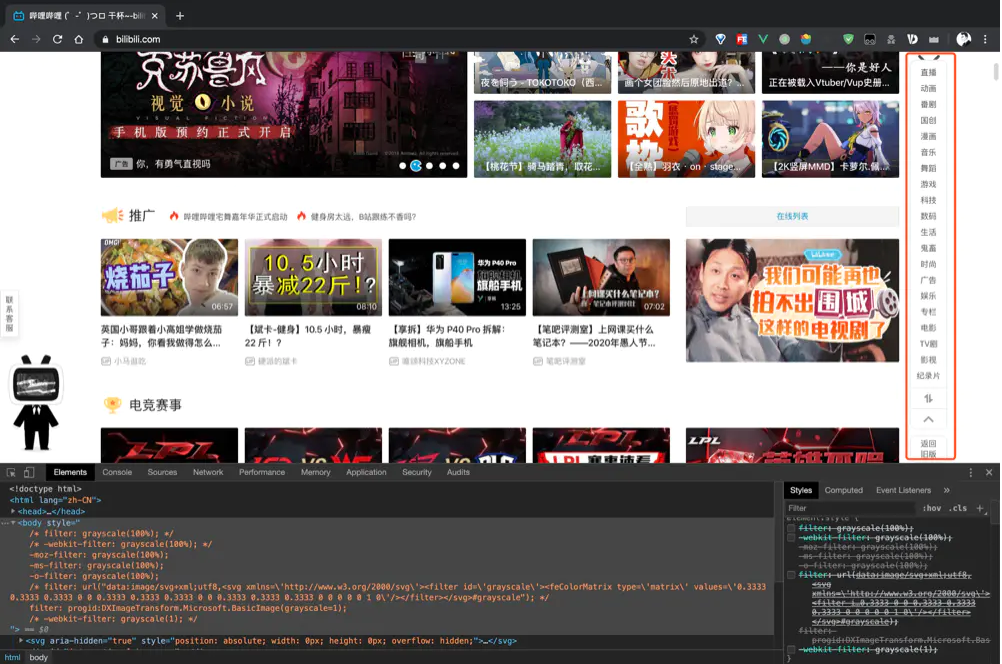The height and width of the screenshot is (664, 1002).
Task: Go to 纪录片 in the sidebar
Action: (x=929, y=376)
